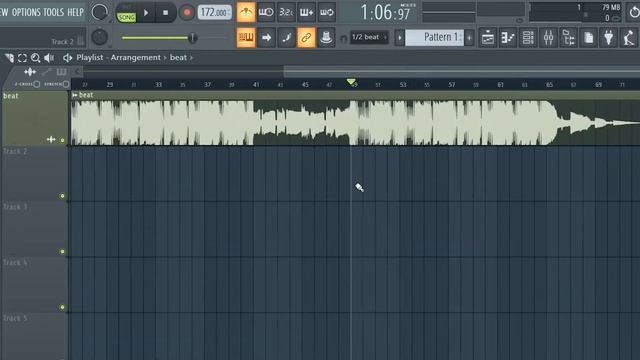Image resolution: width=640 pixels, height=360 pixels.
Task: Click the song position slider handle
Action: point(192,38)
